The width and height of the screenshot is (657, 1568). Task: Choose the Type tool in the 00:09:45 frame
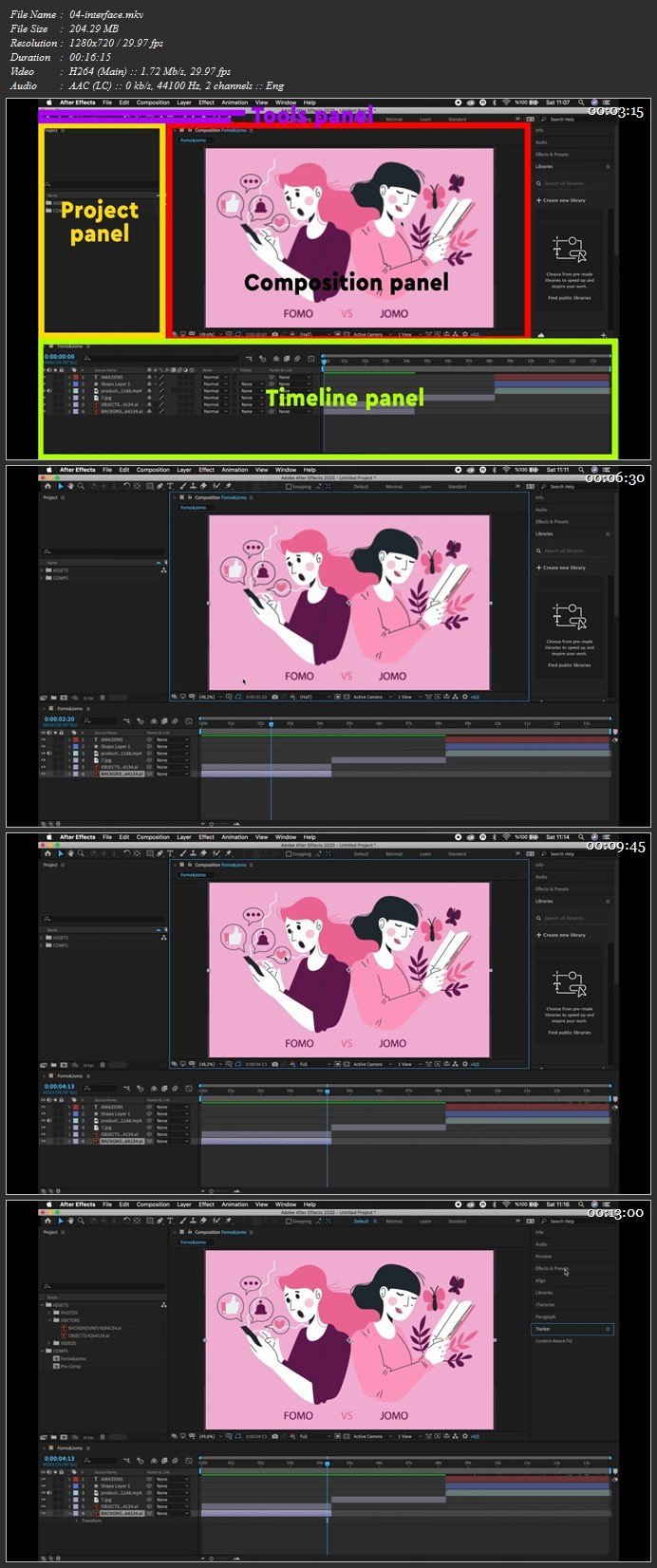coord(170,853)
